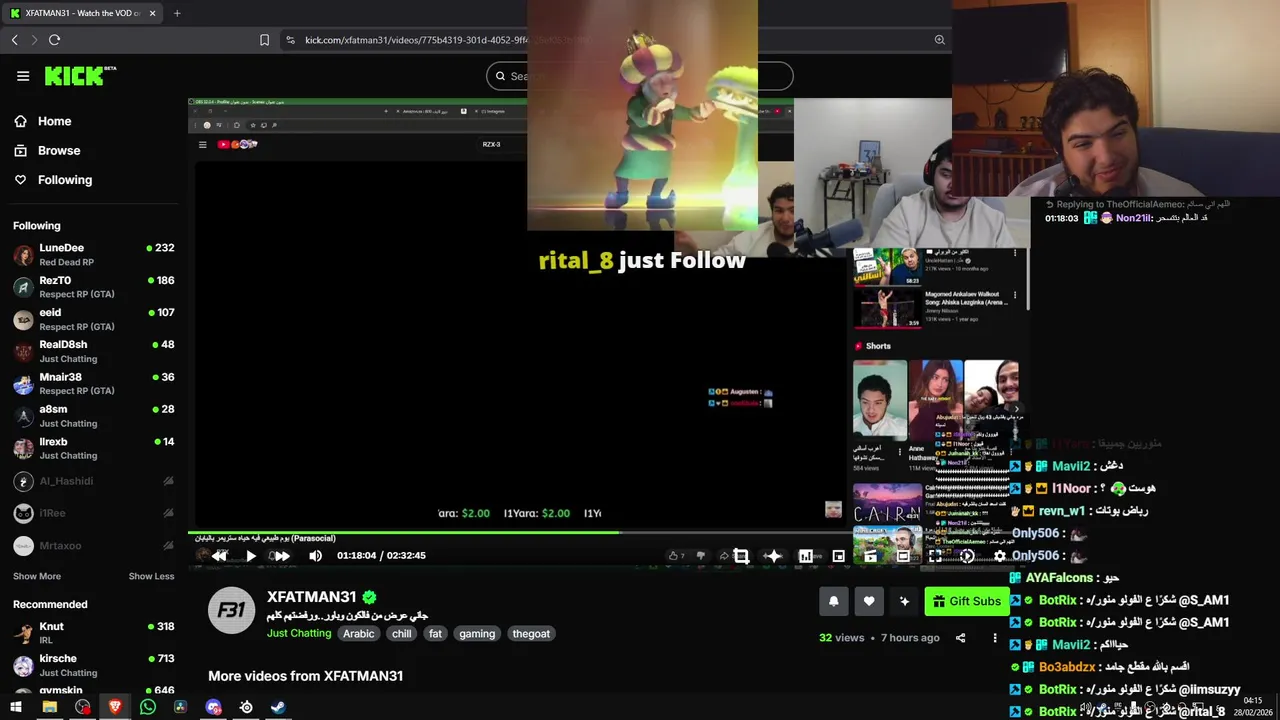Open Steam from the taskbar

point(278,707)
